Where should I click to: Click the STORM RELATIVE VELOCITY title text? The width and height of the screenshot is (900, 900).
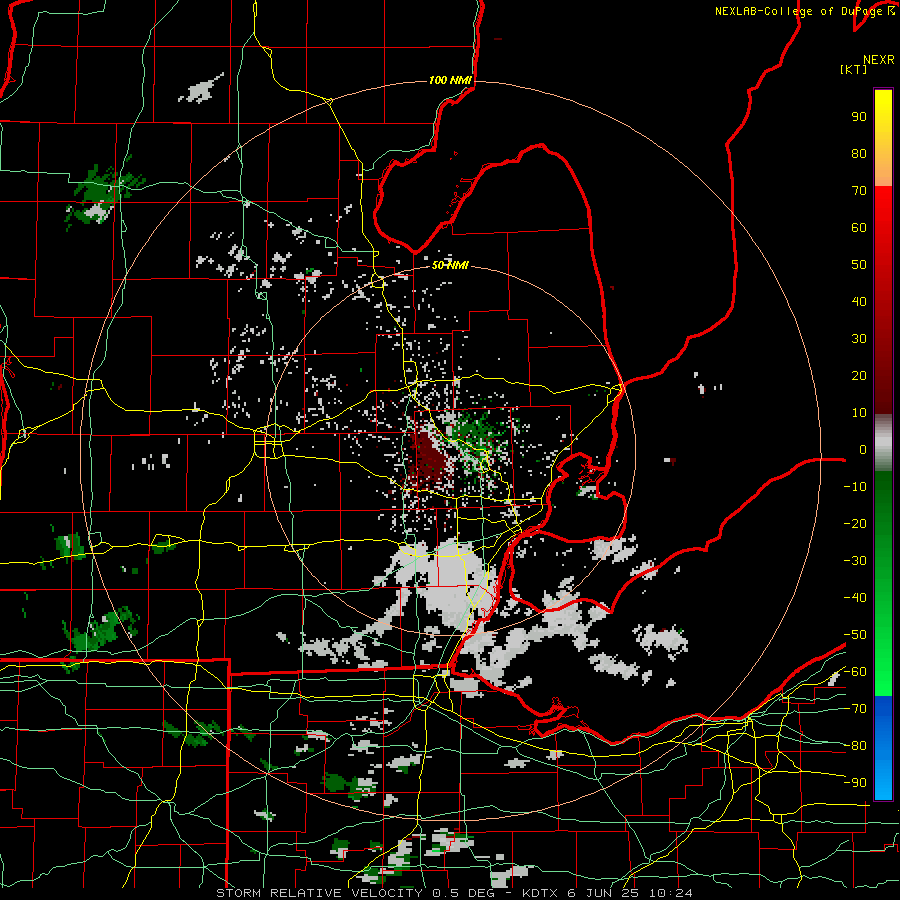tap(319, 893)
